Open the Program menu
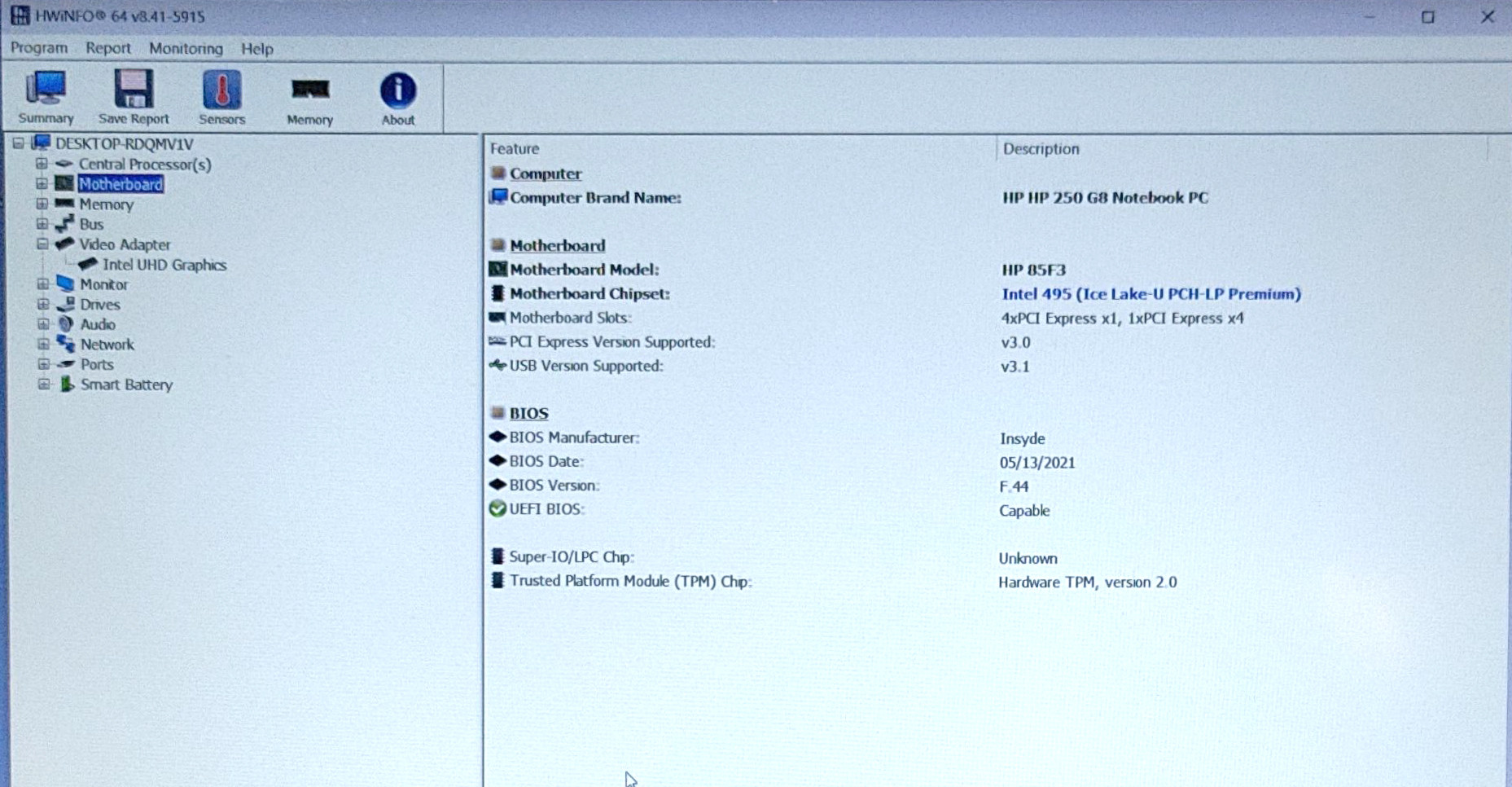The image size is (1512, 787). (39, 48)
